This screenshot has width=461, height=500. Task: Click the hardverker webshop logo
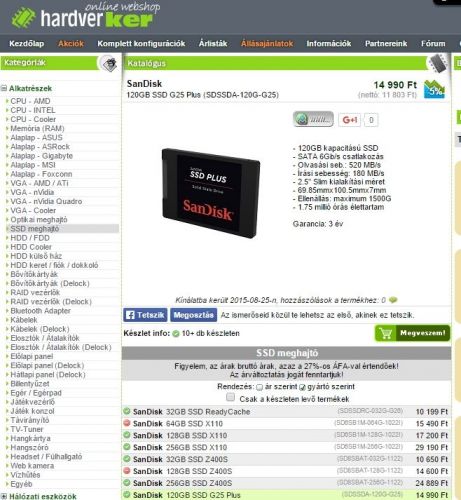(x=85, y=16)
